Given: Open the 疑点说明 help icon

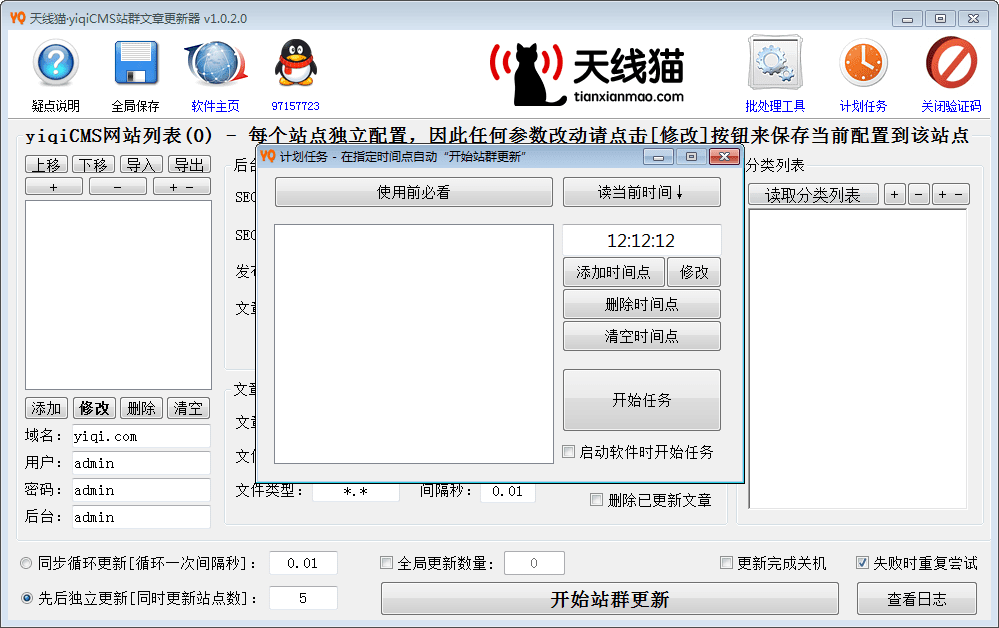Looking at the screenshot, I should (x=56, y=62).
